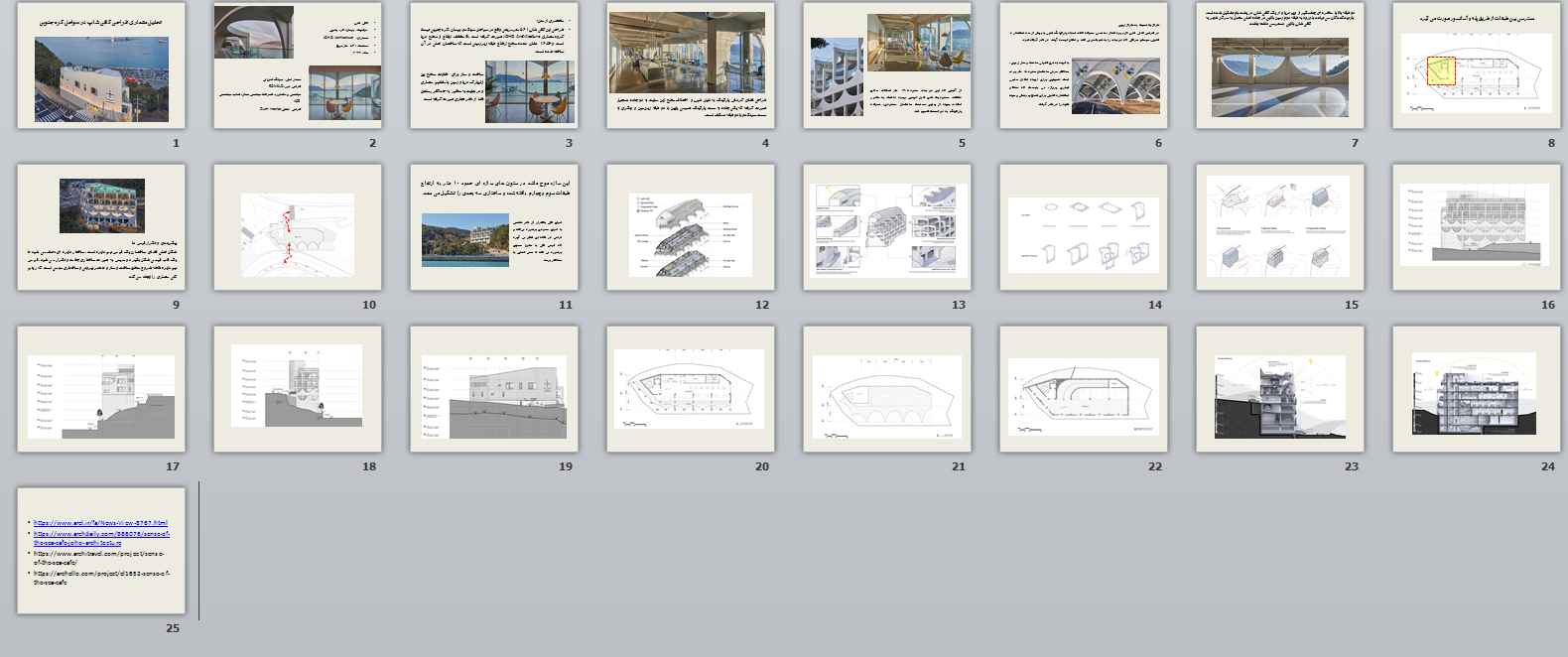Select slide 10 with red circulation path
The height and width of the screenshot is (657, 1568).
pyautogui.click(x=297, y=227)
